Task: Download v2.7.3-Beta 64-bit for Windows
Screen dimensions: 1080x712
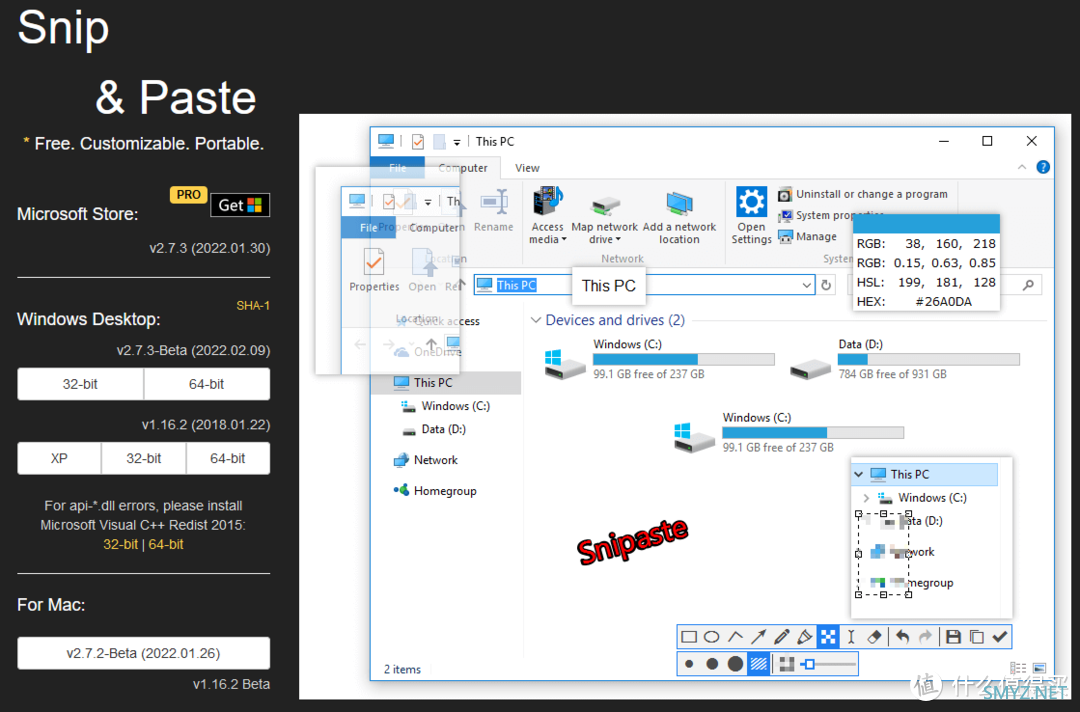Action: coord(207,384)
